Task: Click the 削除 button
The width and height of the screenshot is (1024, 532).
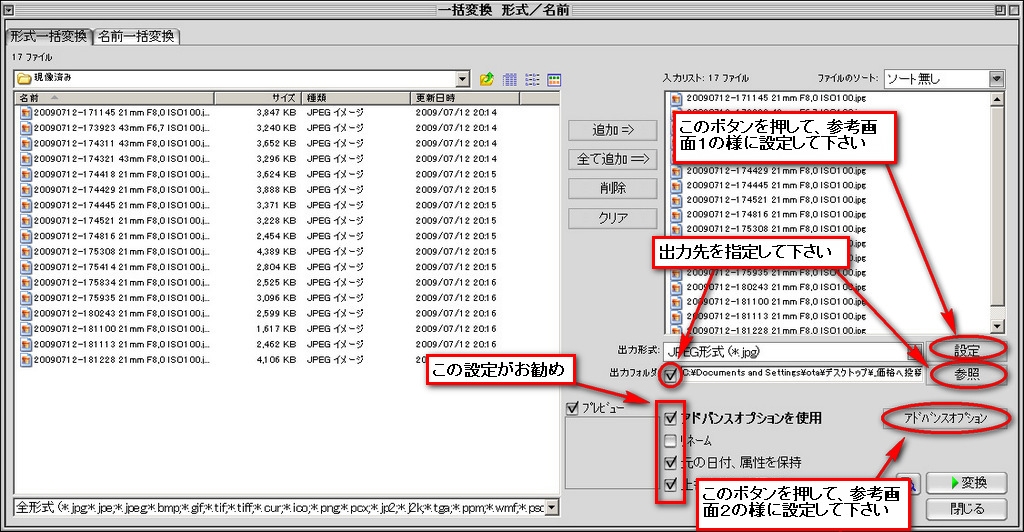Action: click(613, 188)
